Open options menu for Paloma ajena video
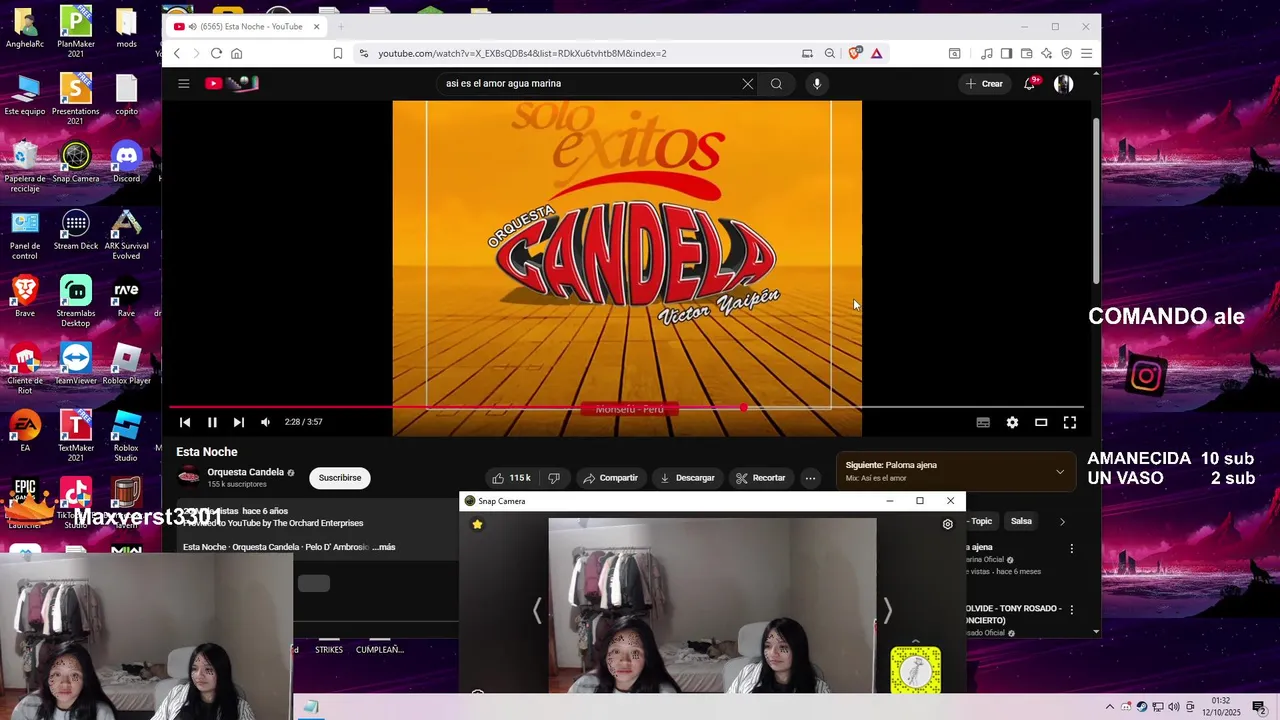Image resolution: width=1280 pixels, height=720 pixels. 1071,549
